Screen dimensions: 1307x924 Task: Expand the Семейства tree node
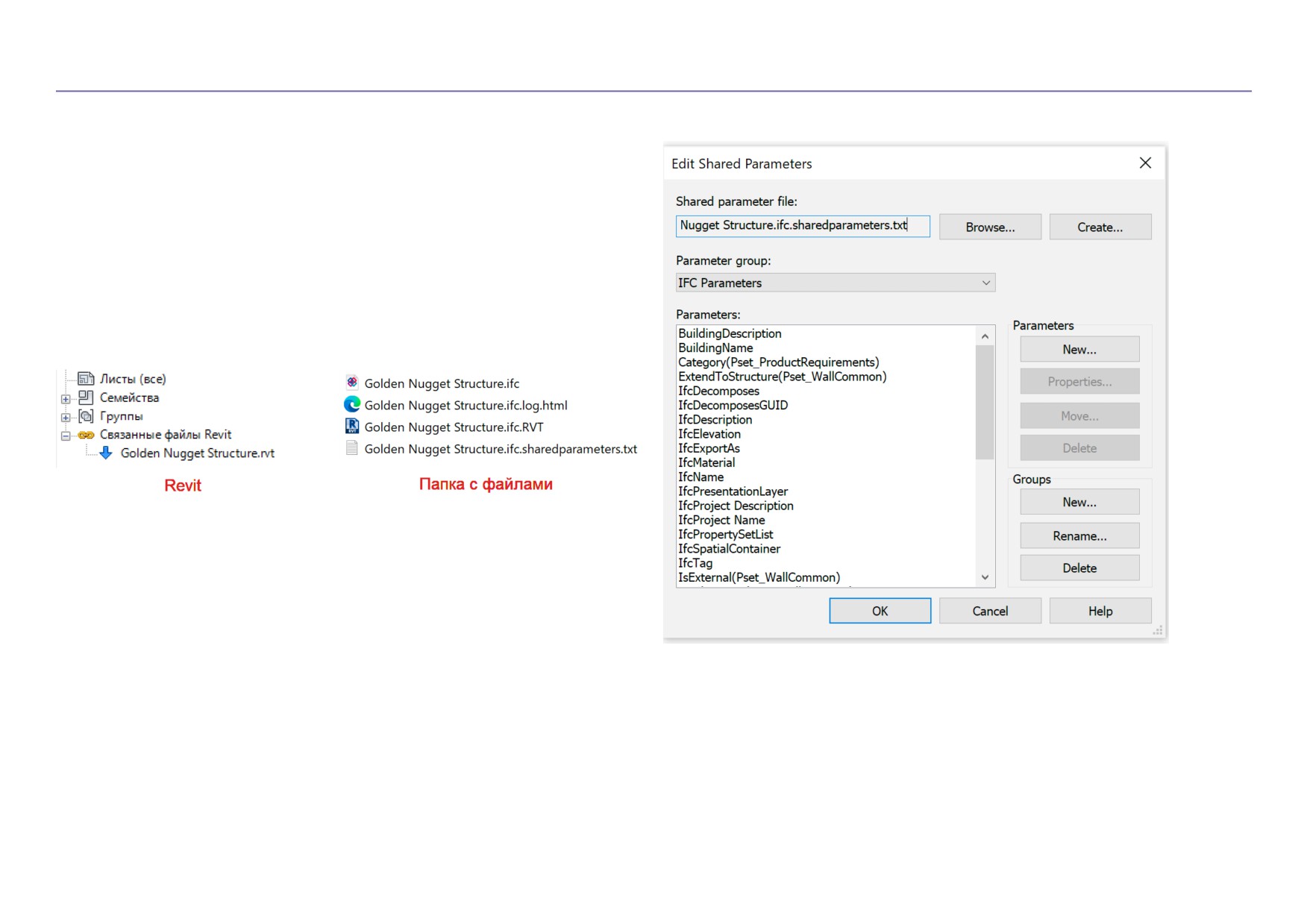66,399
